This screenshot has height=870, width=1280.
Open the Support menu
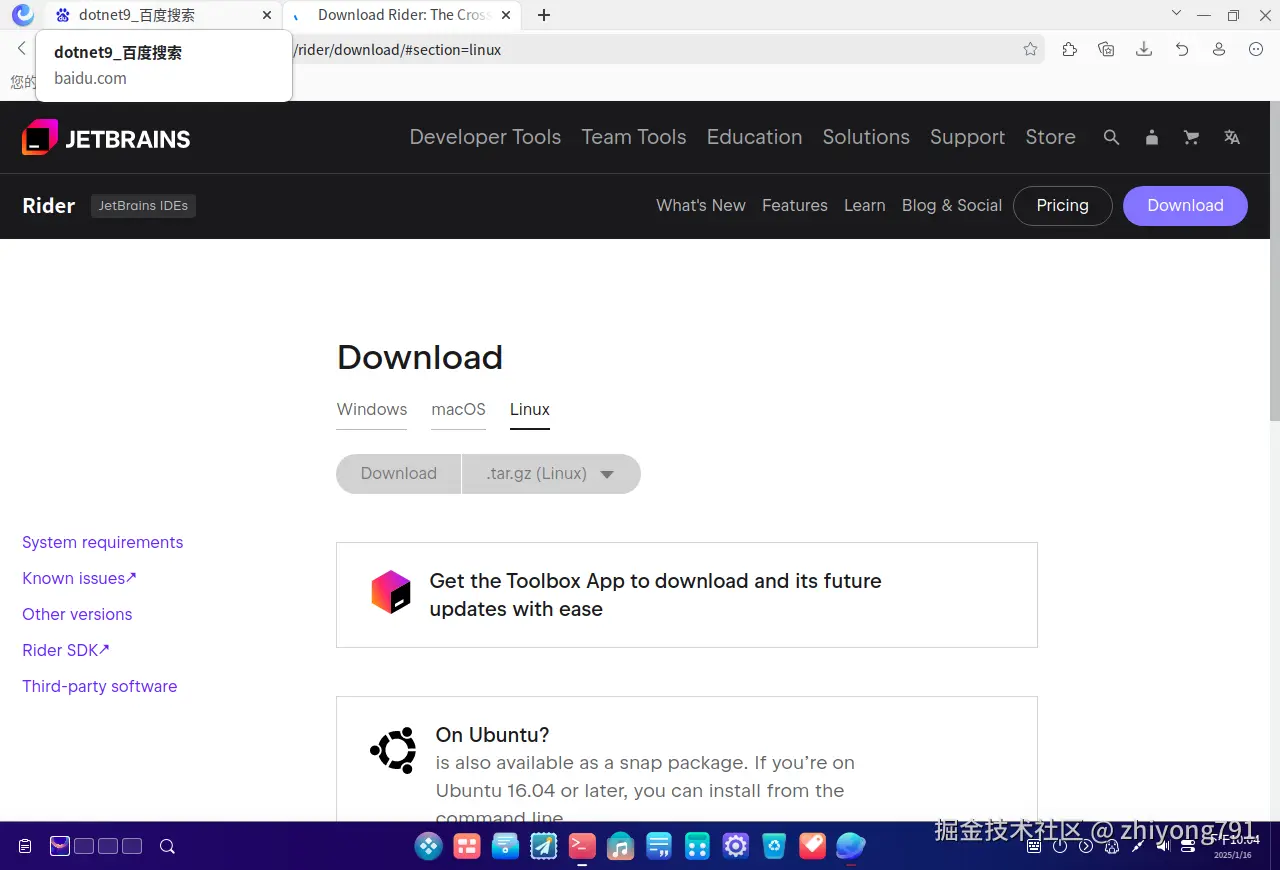click(967, 138)
